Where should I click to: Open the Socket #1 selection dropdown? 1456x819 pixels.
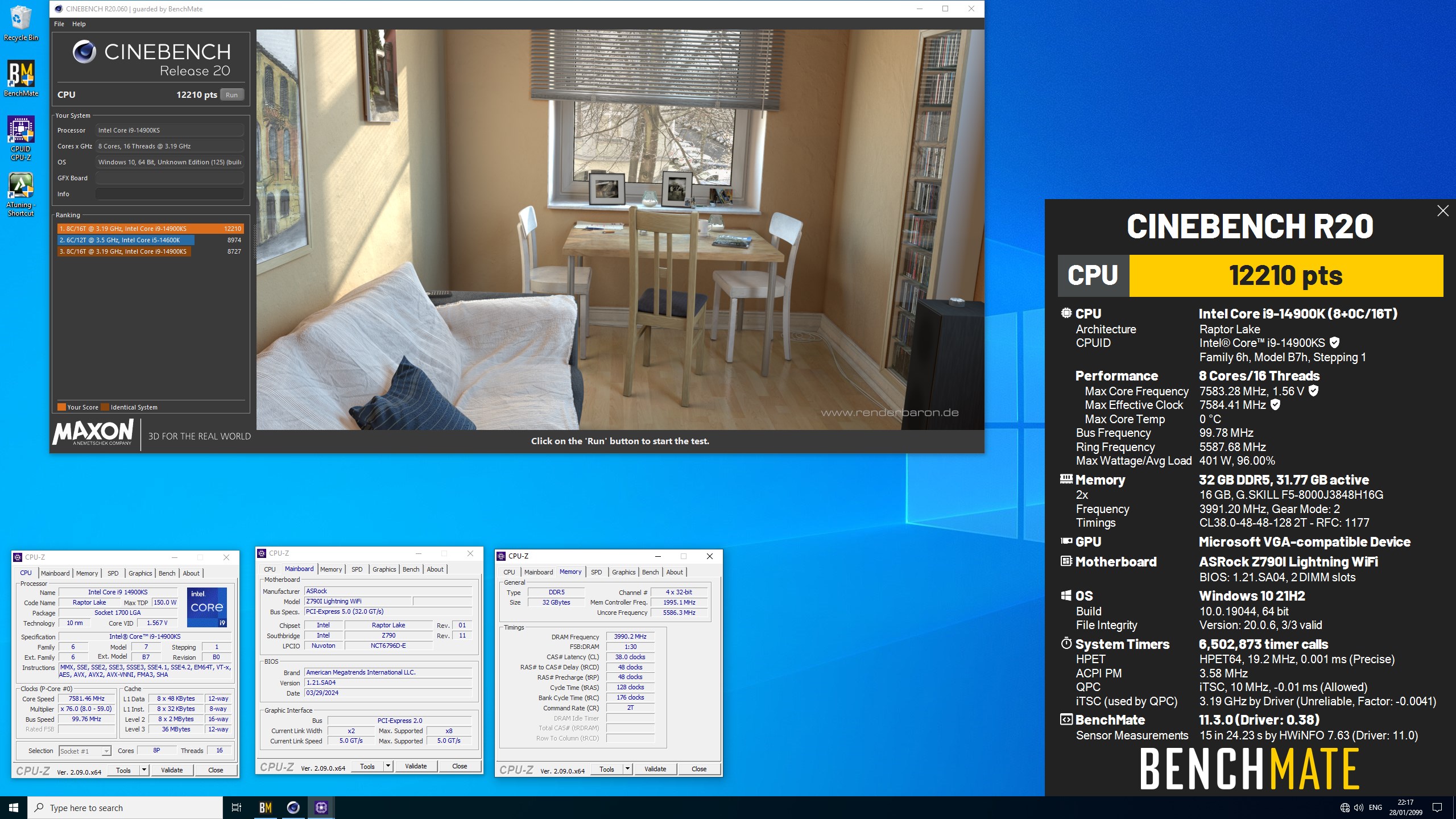coord(85,751)
